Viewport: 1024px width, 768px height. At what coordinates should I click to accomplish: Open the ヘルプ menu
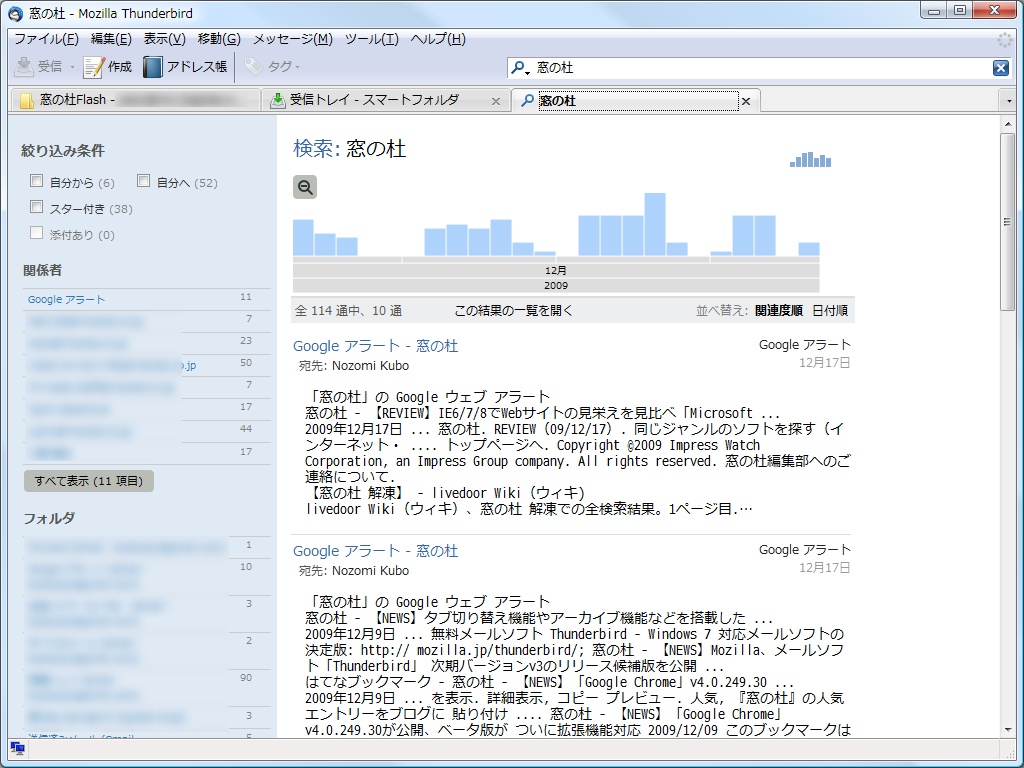pos(438,39)
